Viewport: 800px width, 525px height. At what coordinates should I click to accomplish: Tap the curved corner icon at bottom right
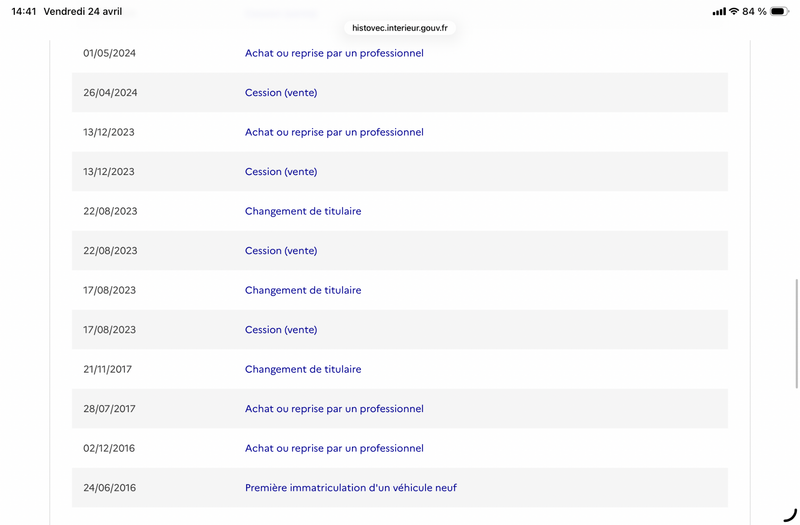[790, 515]
